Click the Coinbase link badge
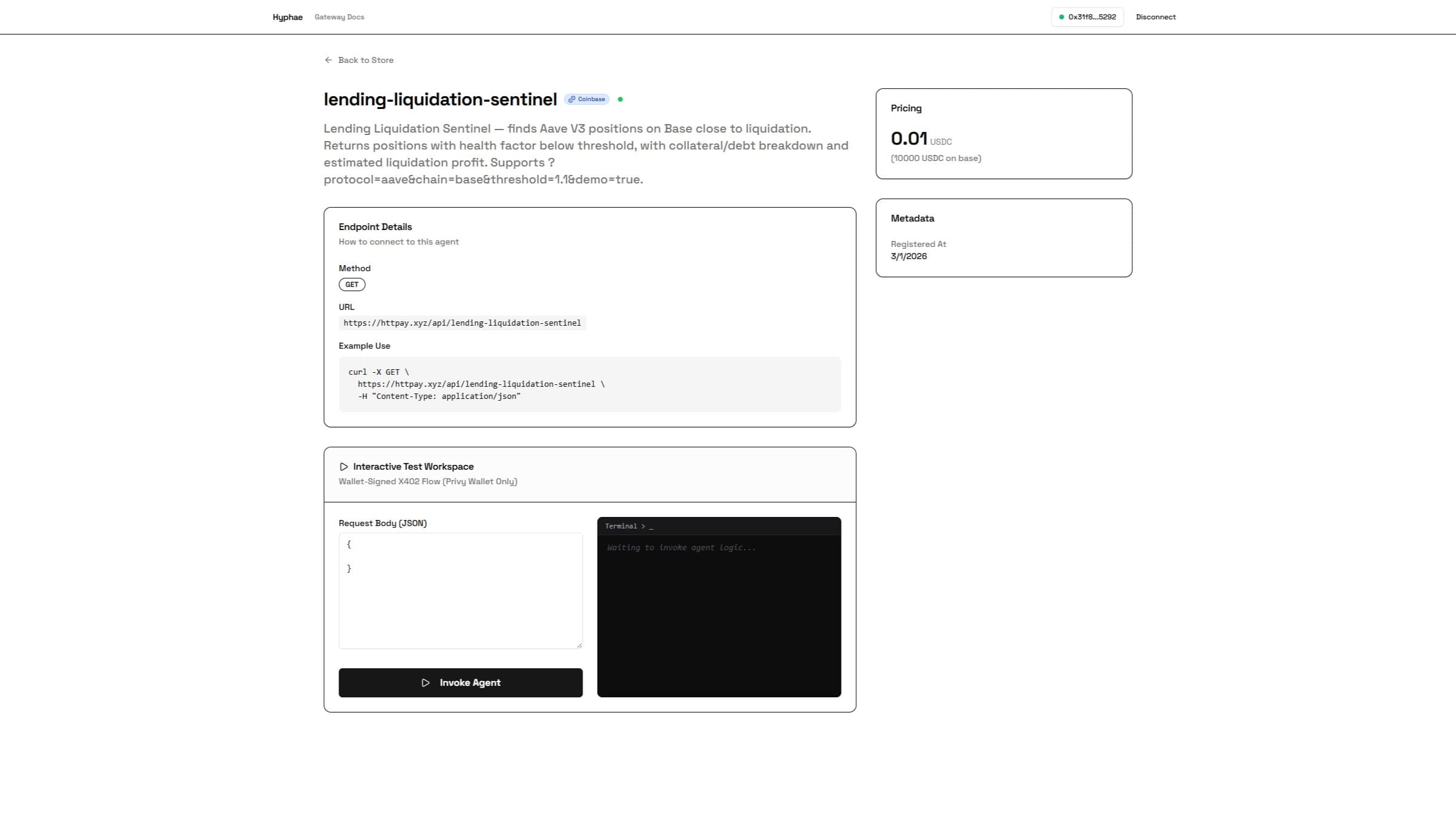Image resolution: width=1456 pixels, height=819 pixels. click(587, 99)
